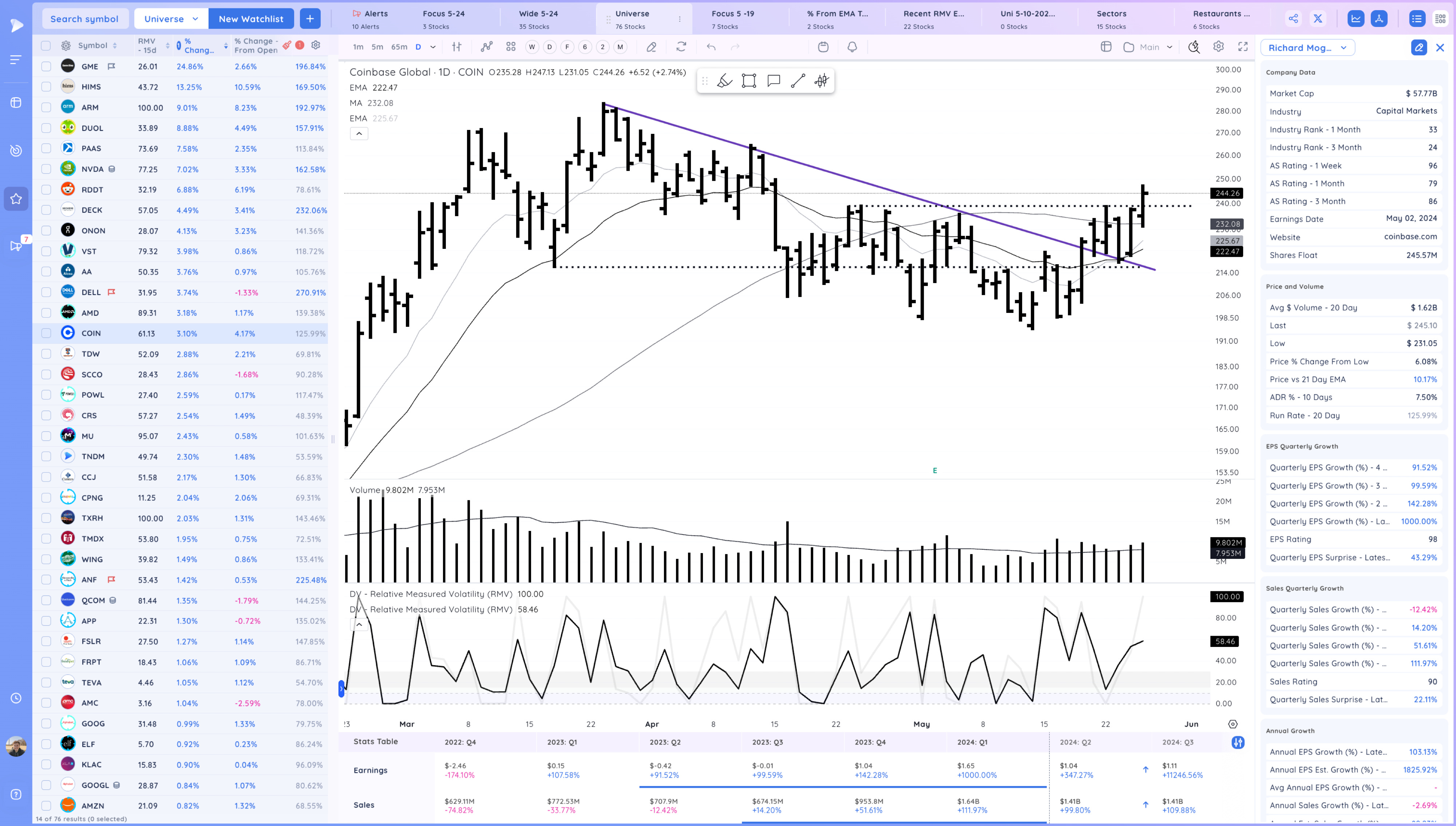Check the GME row checkbox
The width and height of the screenshot is (1456, 826).
(x=46, y=66)
